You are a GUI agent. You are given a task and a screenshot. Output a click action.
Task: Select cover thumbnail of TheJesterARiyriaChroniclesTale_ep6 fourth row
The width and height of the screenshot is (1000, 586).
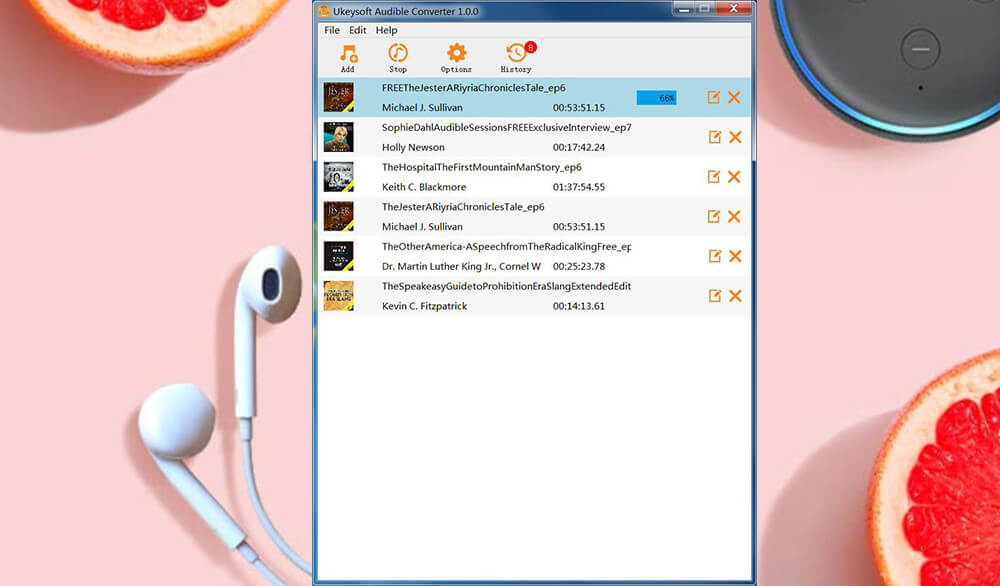pos(339,216)
